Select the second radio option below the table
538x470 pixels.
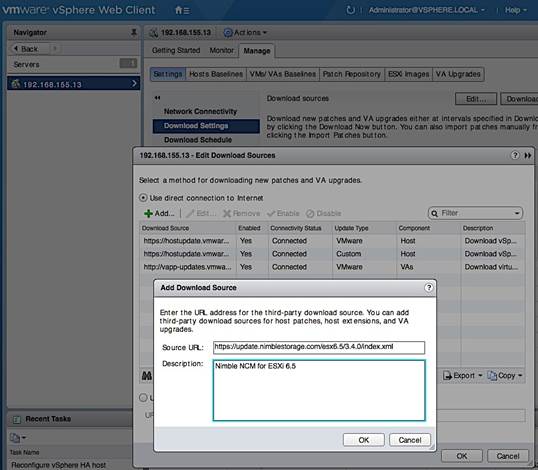pyautogui.click(x=143, y=398)
